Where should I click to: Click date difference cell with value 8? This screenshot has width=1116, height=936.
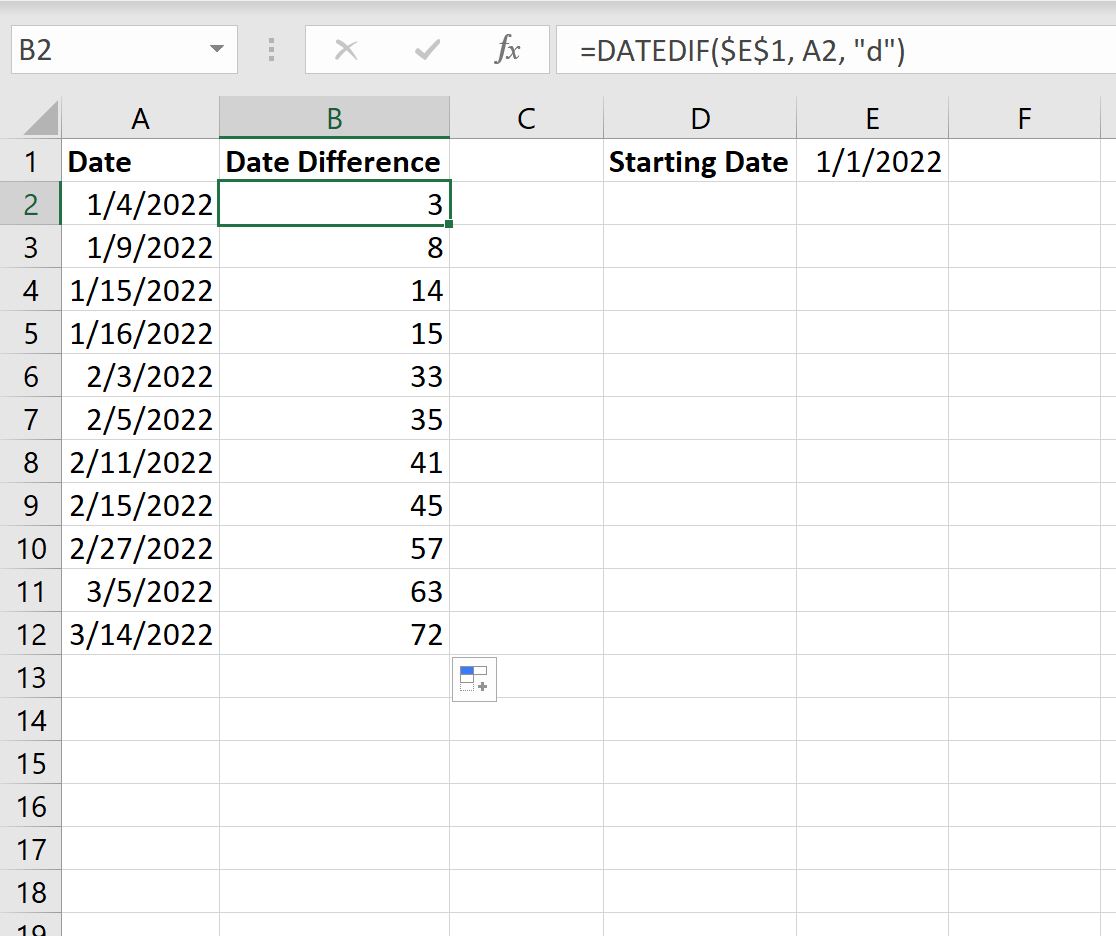pos(335,247)
